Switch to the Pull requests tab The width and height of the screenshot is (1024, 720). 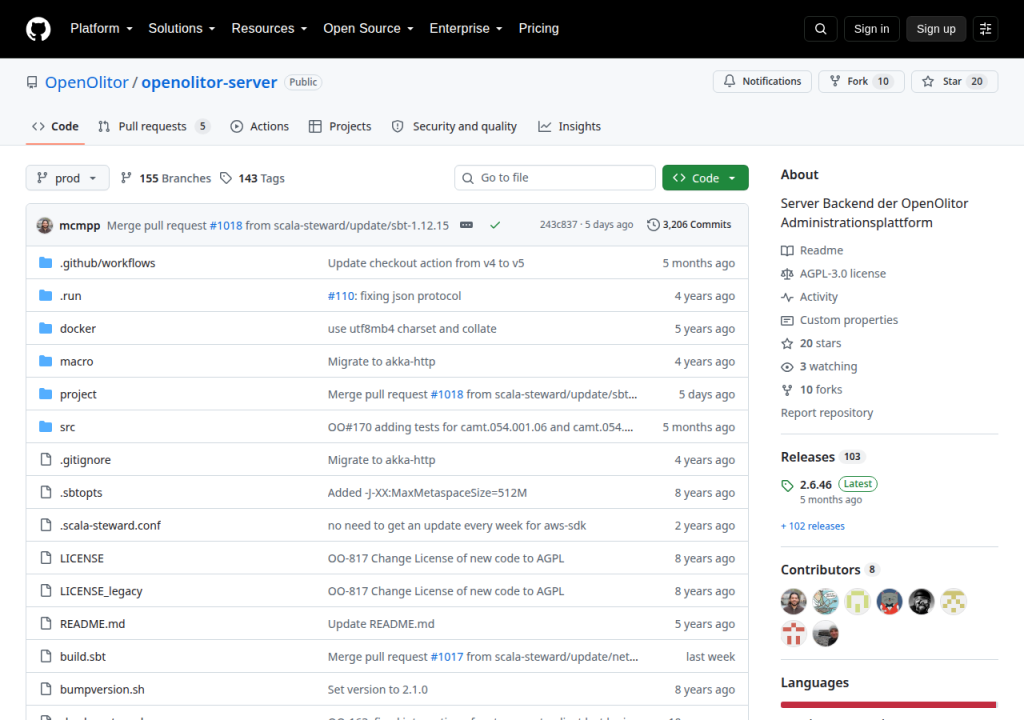point(153,127)
